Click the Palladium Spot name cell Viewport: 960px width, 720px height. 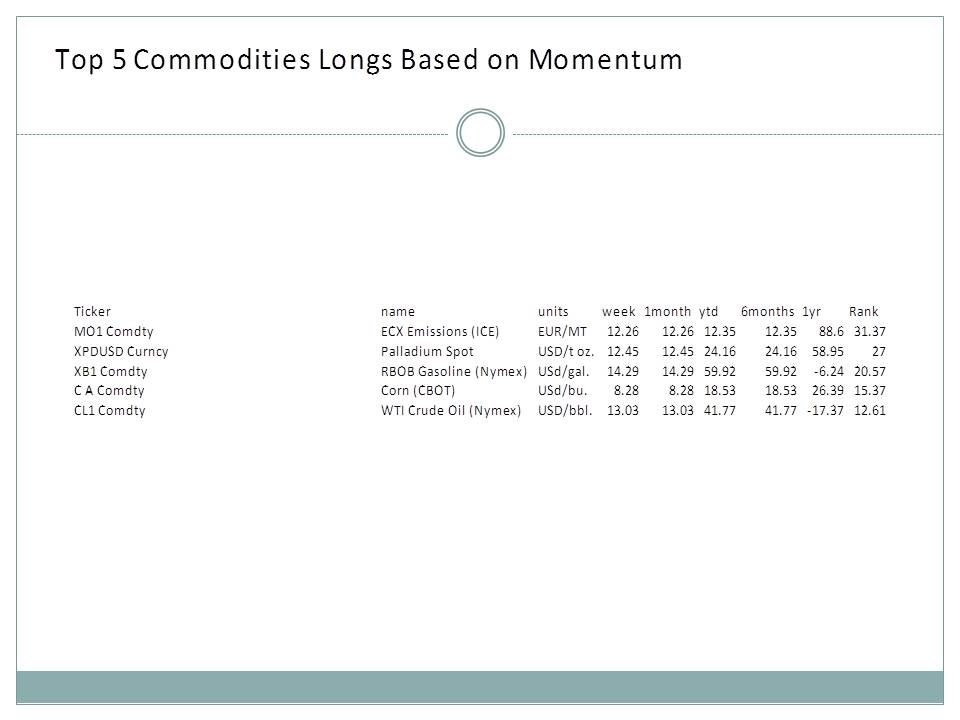coord(427,351)
